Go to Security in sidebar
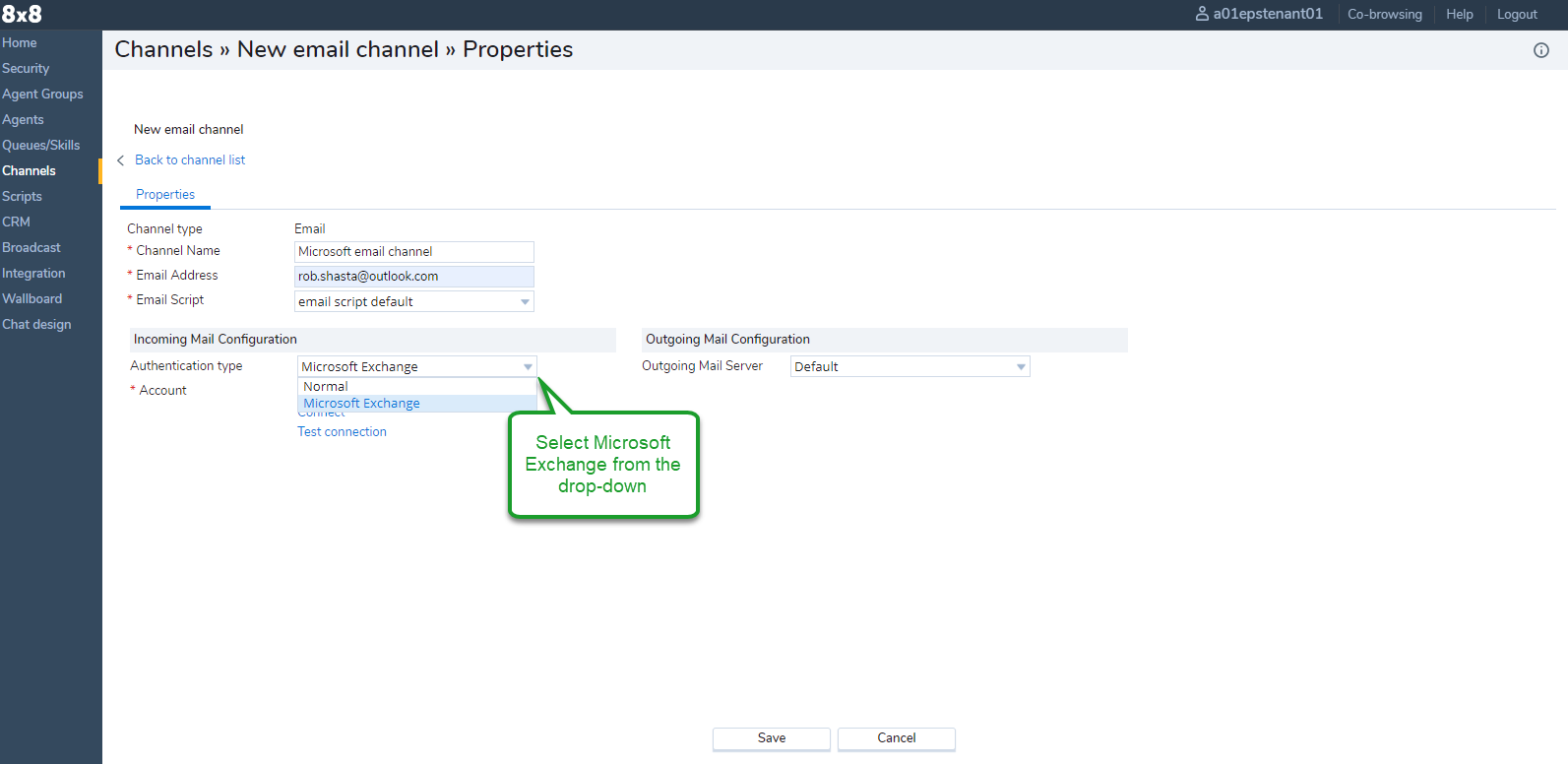1568x764 pixels. (26, 69)
